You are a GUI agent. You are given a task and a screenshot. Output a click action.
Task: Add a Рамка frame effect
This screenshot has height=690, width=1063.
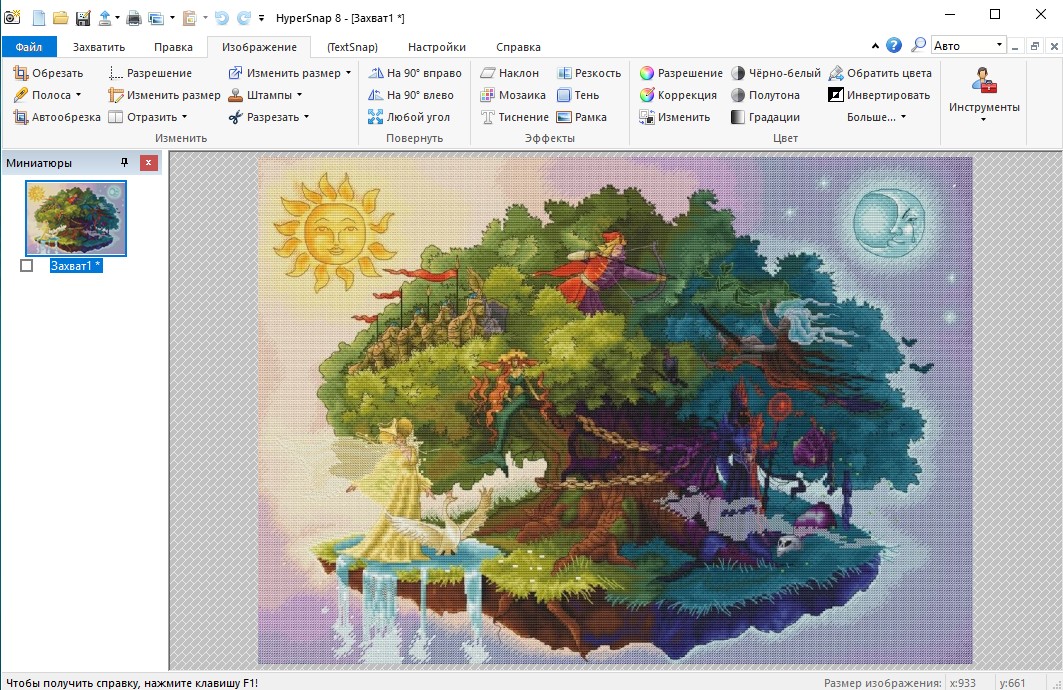[582, 117]
